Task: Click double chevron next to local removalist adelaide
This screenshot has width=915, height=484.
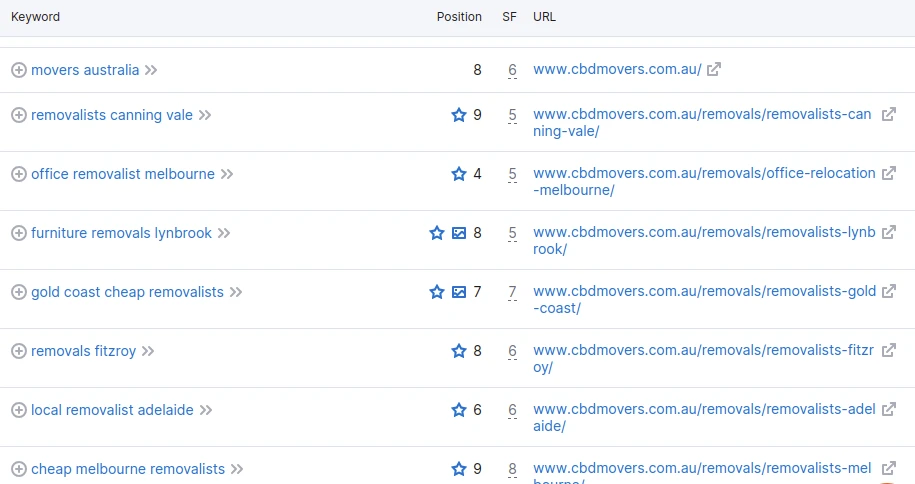Action: coord(206,410)
